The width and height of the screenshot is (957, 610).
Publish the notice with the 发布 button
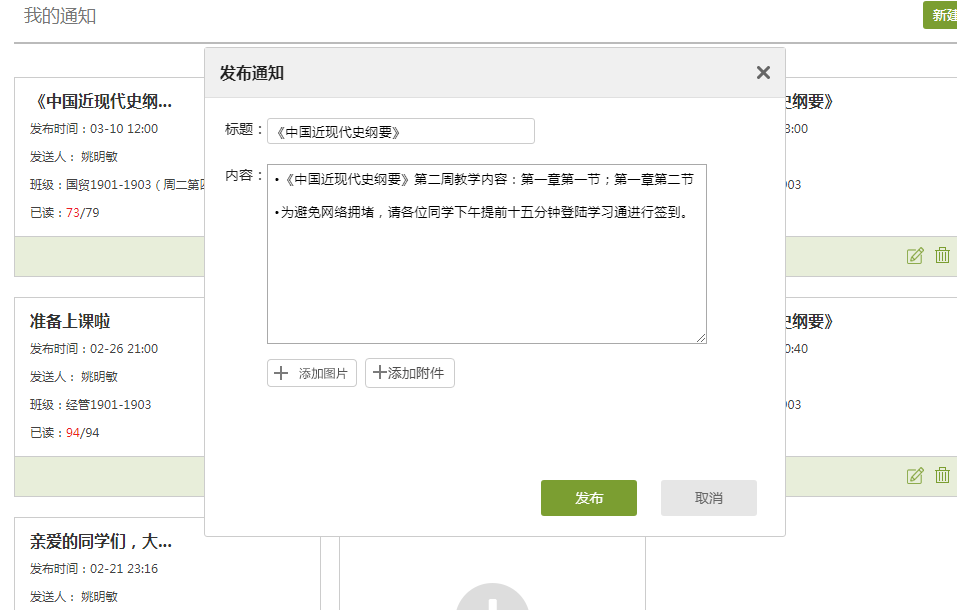[x=588, y=498]
